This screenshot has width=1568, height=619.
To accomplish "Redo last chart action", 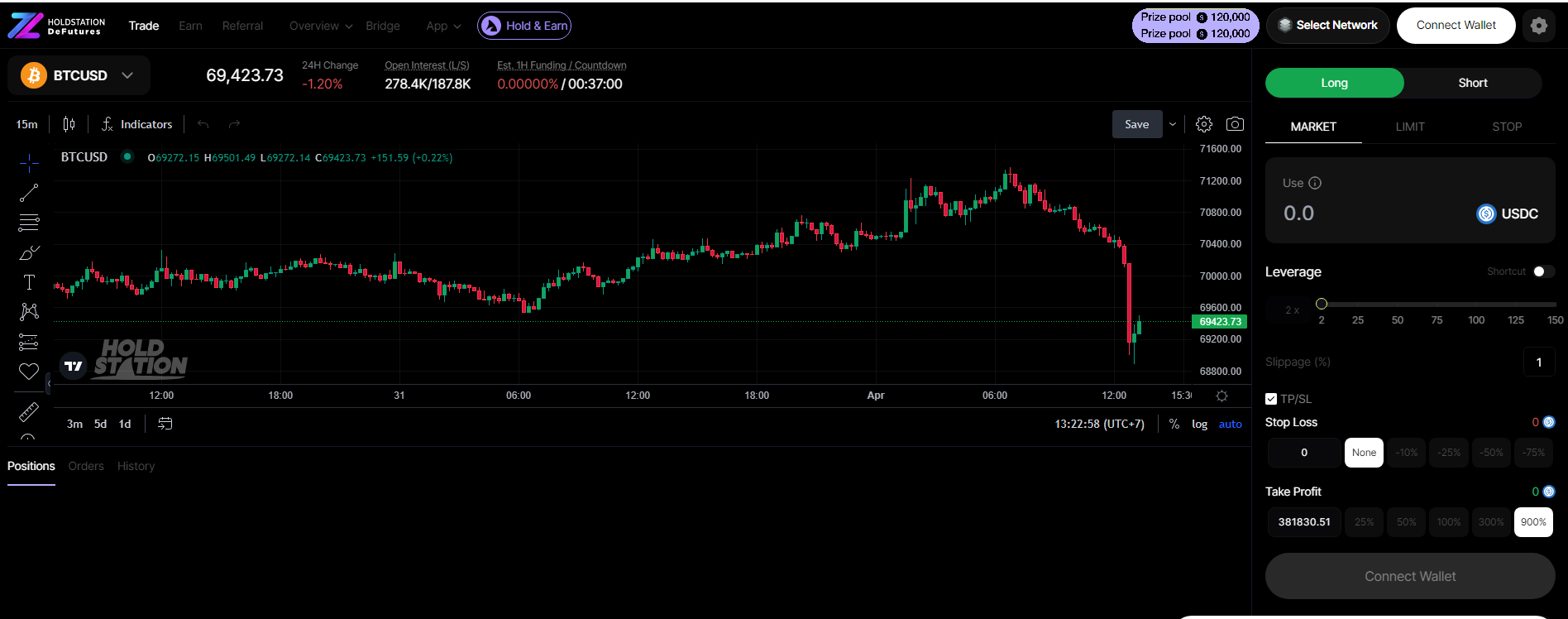I will (234, 124).
